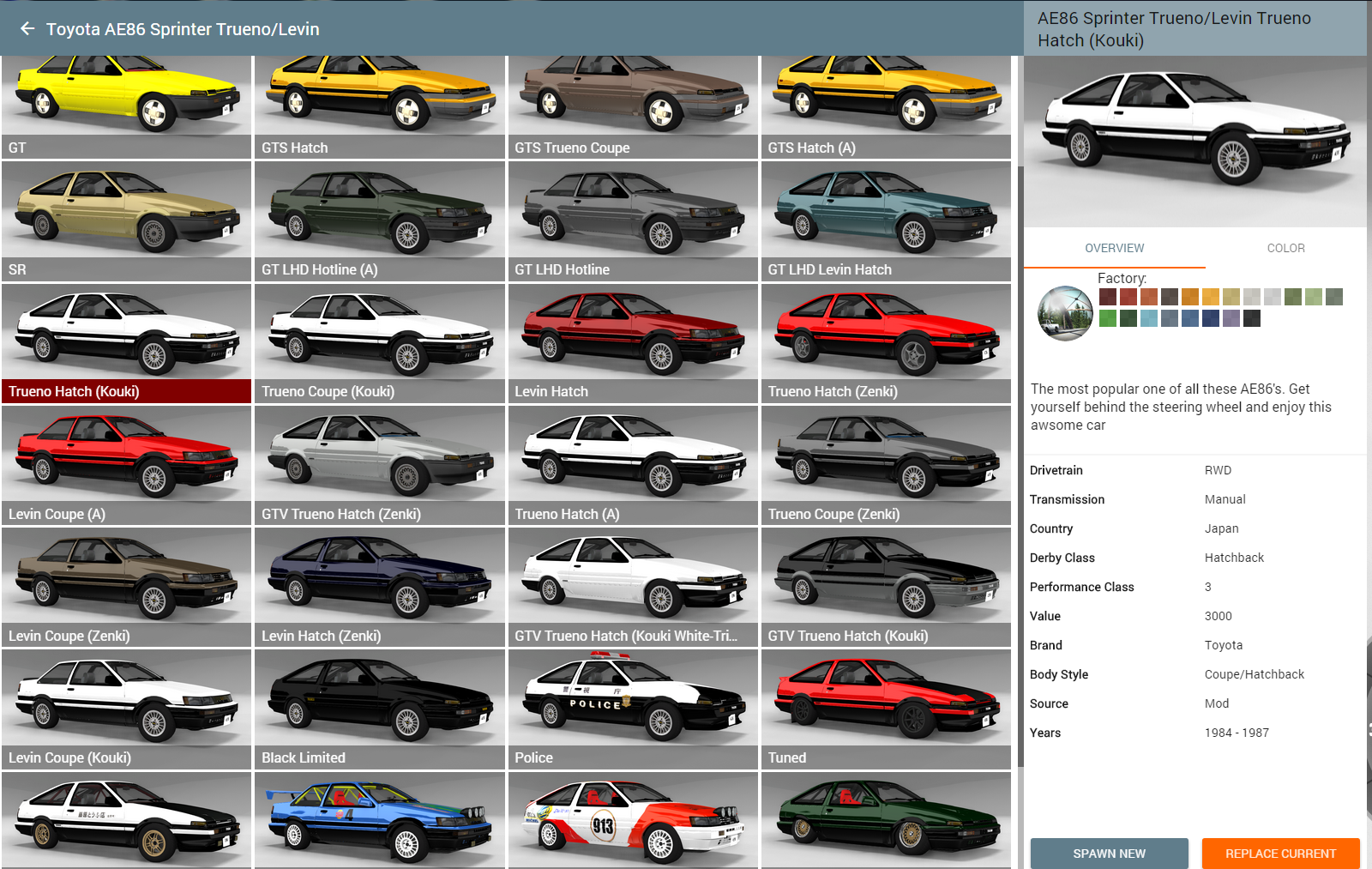Click the Body Style value Coupe/Hatchback

[1254, 674]
